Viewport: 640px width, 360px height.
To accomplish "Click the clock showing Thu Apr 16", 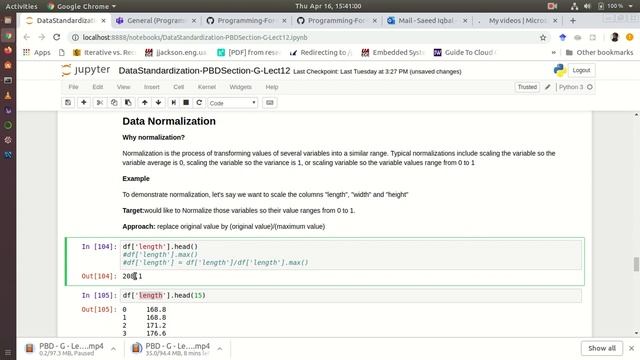I will point(328,6).
